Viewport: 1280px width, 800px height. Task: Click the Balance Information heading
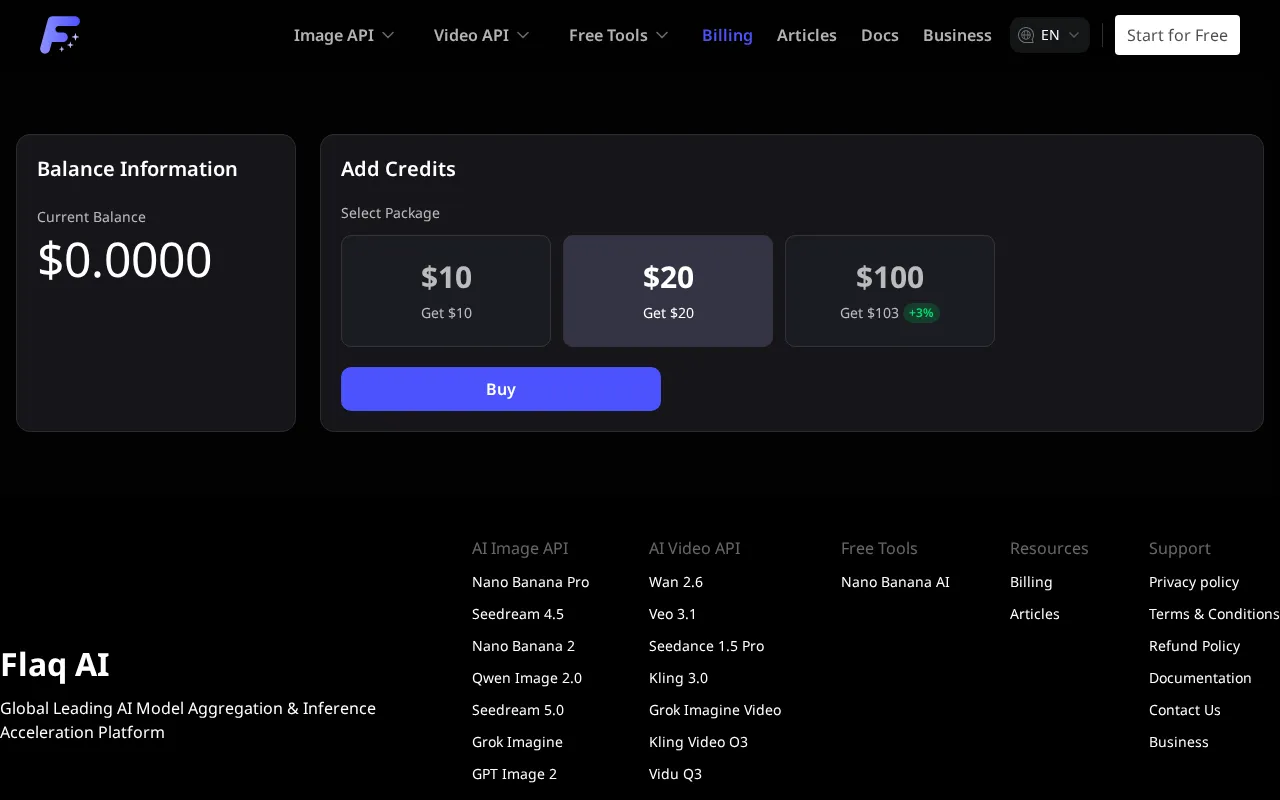click(x=137, y=169)
